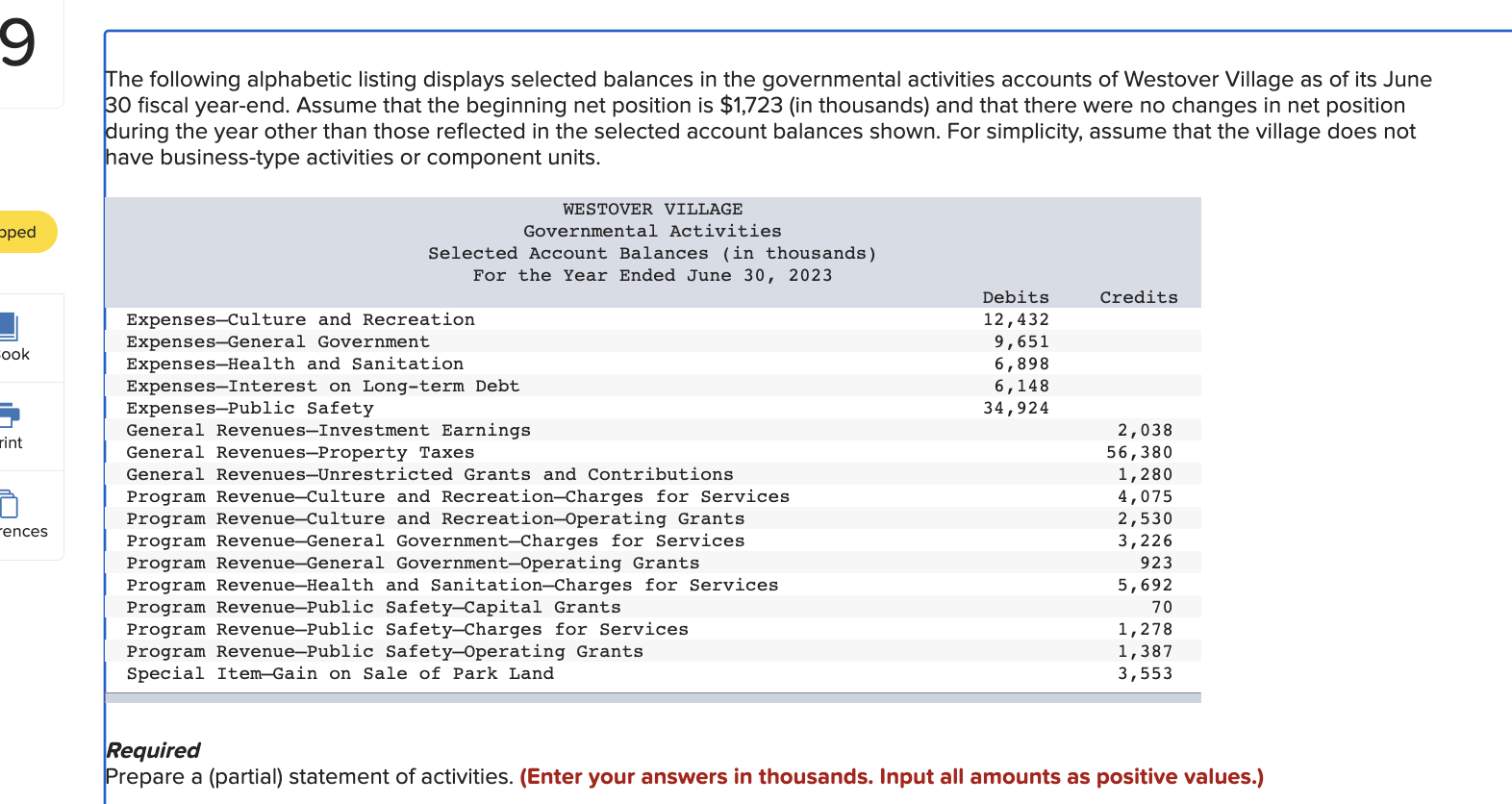The image size is (1512, 804).
Task: Click the 70 credit value
Action: [1162, 607]
